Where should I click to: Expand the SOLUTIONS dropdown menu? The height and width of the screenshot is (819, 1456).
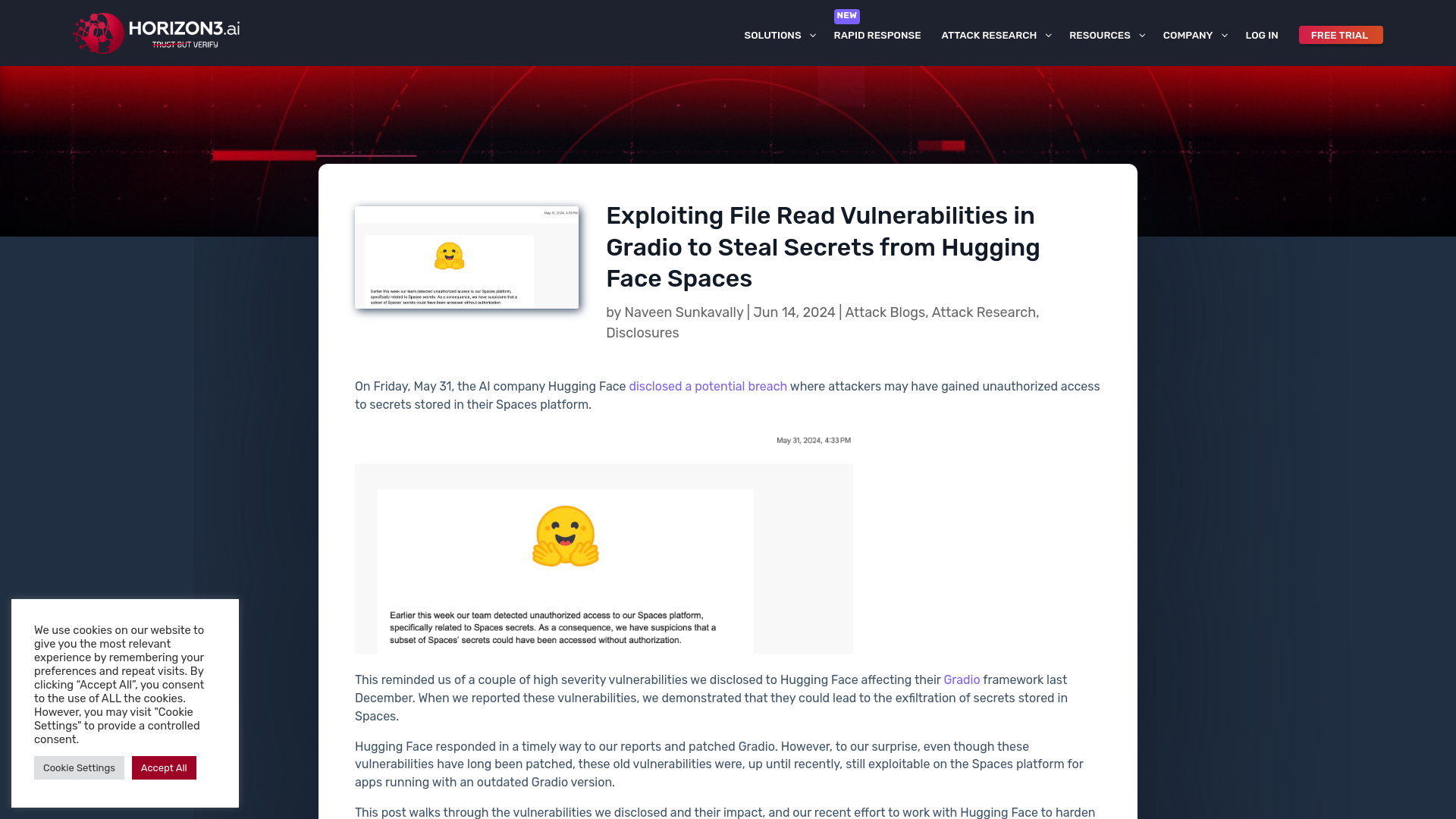click(780, 35)
